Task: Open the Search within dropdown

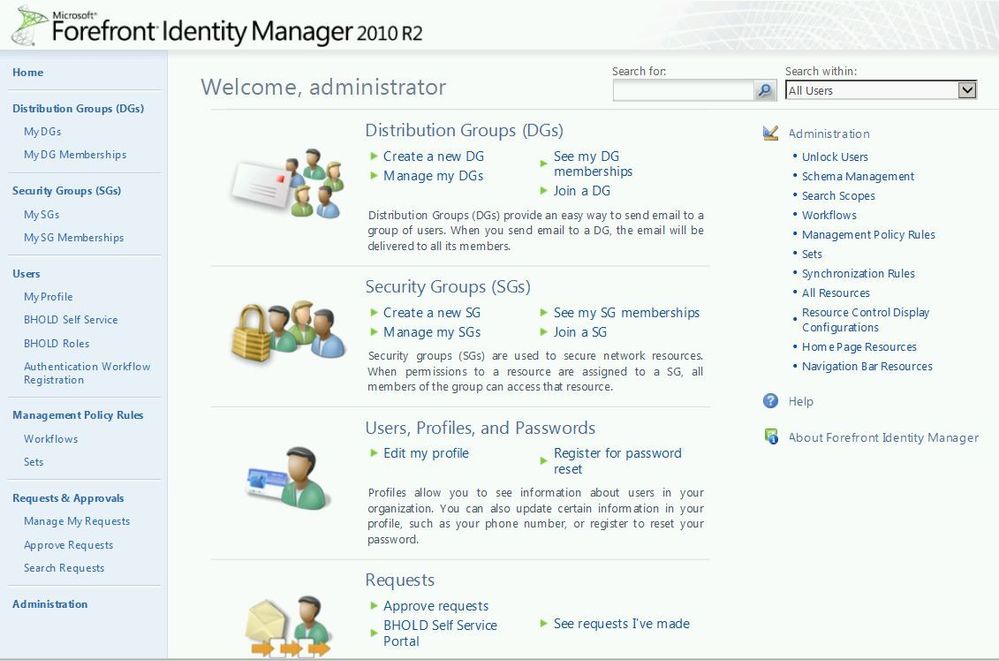Action: tap(880, 91)
